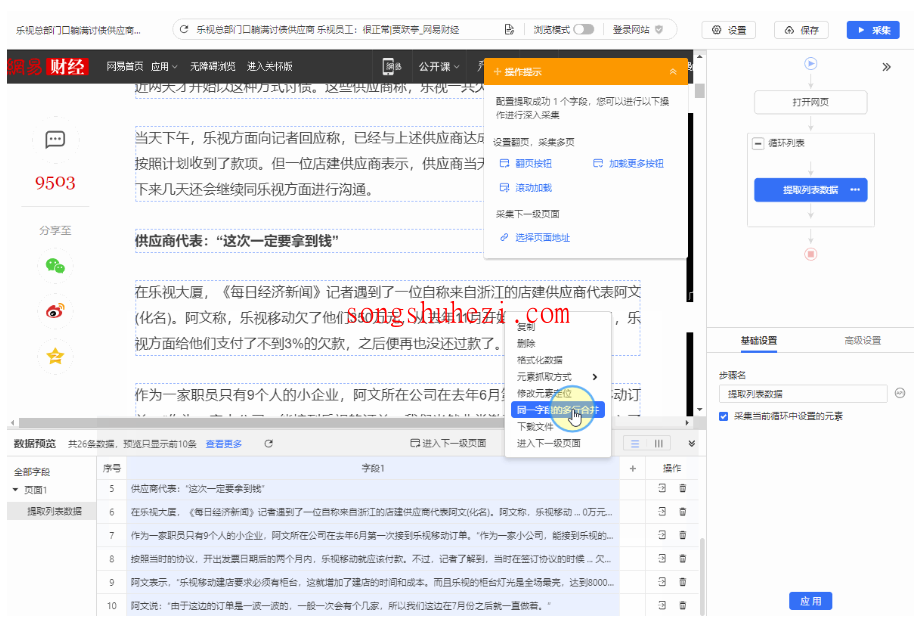Switch to the 高级设置 tab

pyautogui.click(x=862, y=340)
